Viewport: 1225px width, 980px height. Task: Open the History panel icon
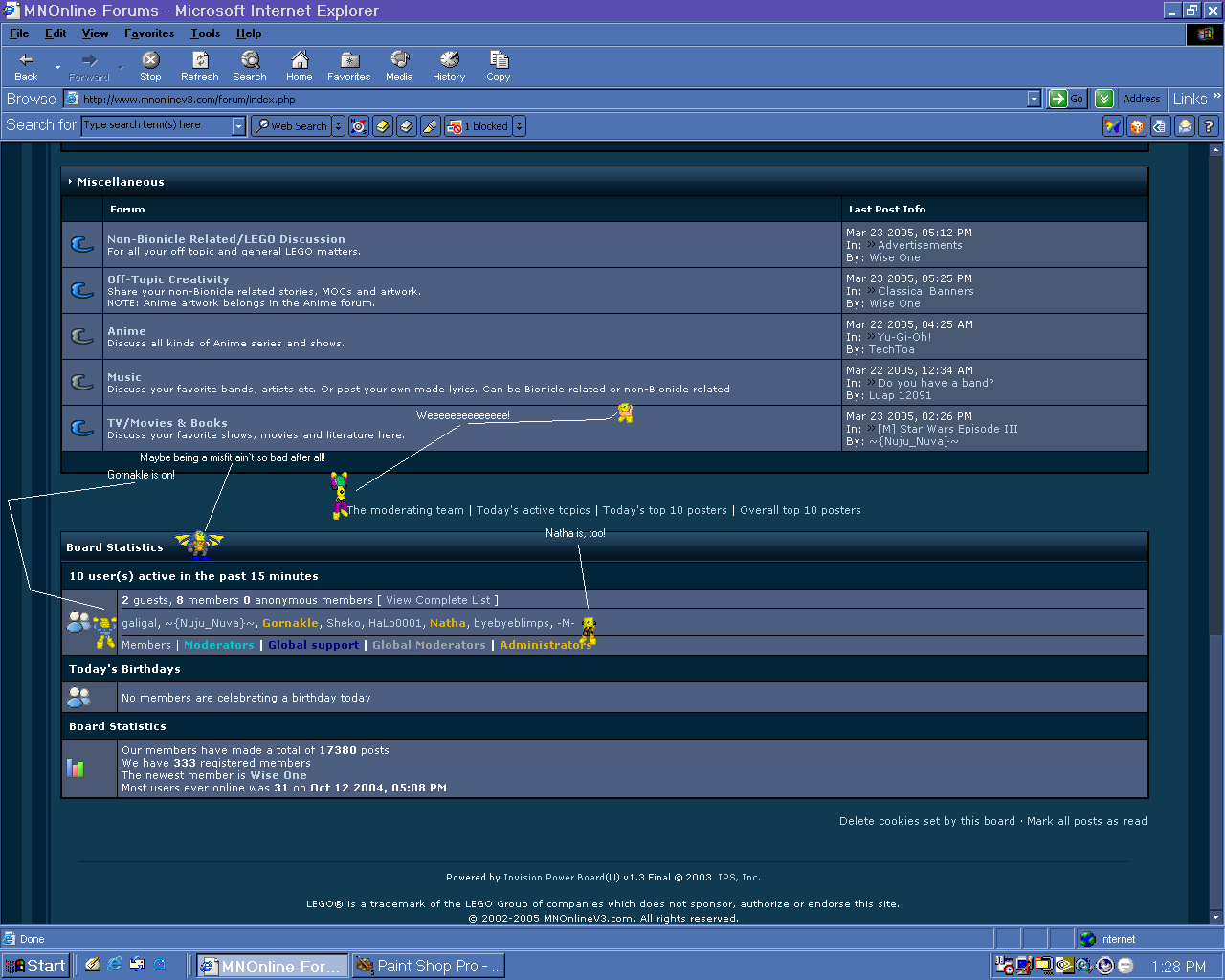tap(448, 66)
